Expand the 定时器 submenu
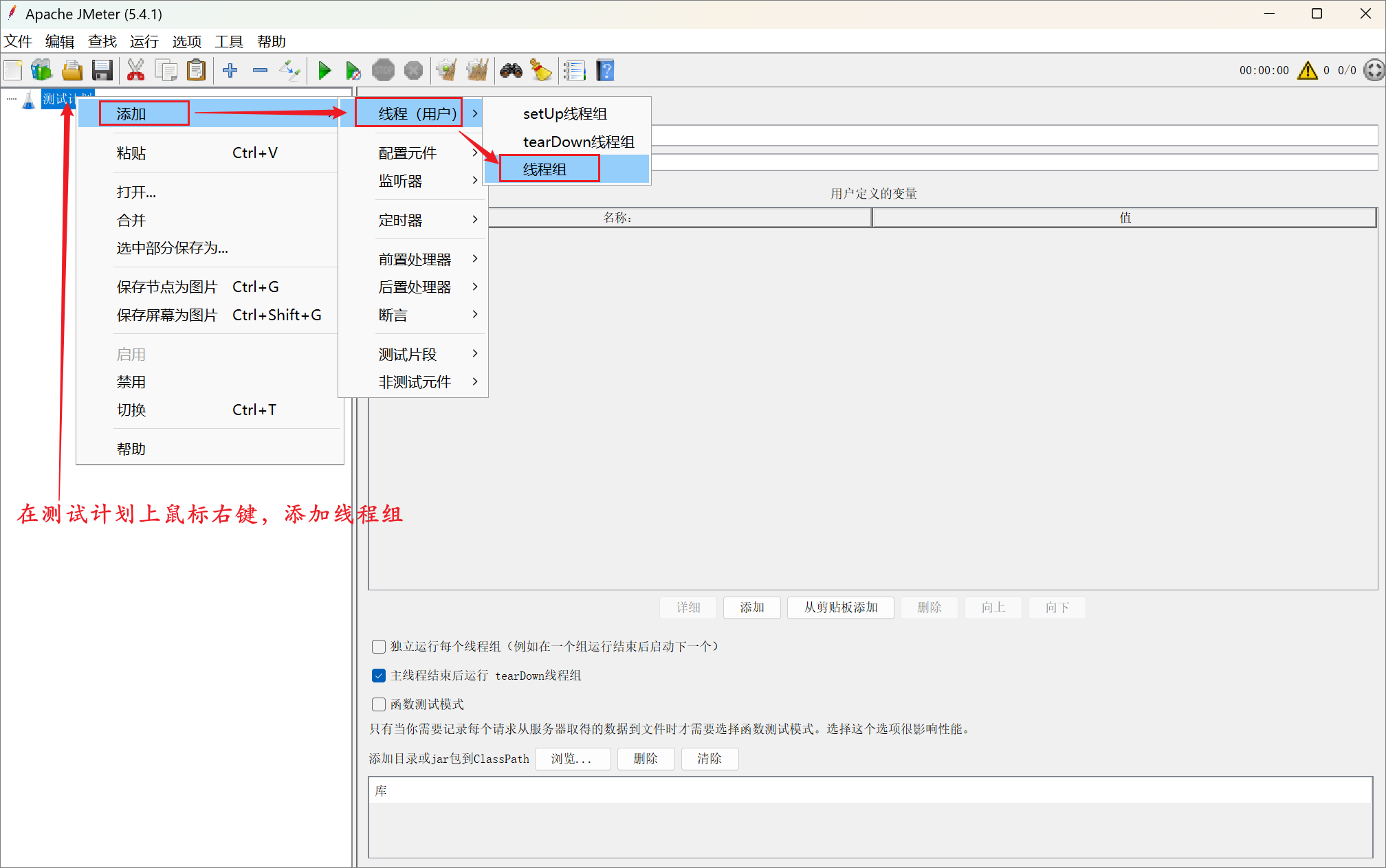Viewport: 1386px width, 868px height. [x=414, y=220]
